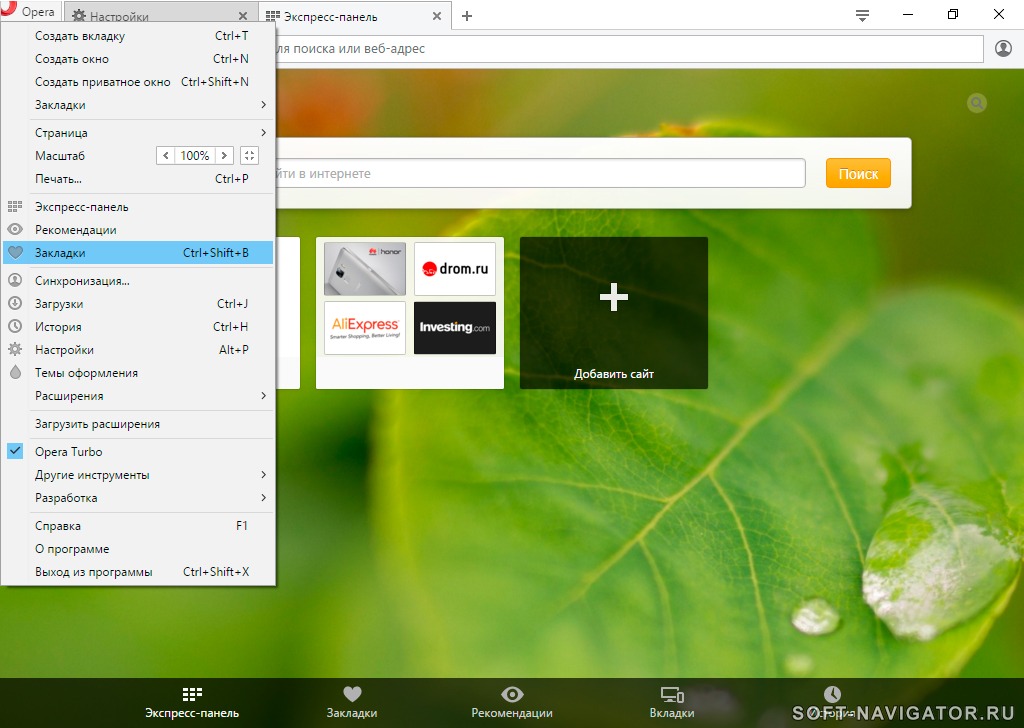Minimize the browser window
This screenshot has height=728, width=1024.
pos(908,14)
